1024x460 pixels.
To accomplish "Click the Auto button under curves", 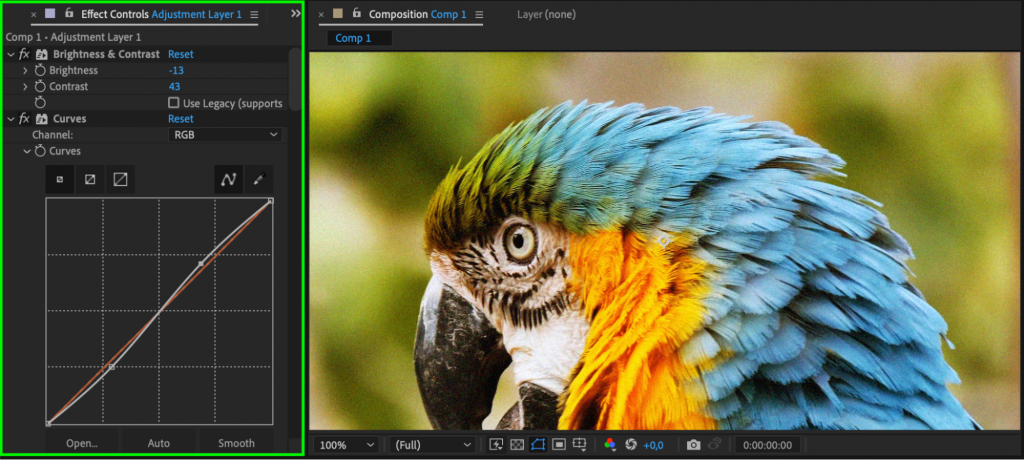I will coord(158,443).
